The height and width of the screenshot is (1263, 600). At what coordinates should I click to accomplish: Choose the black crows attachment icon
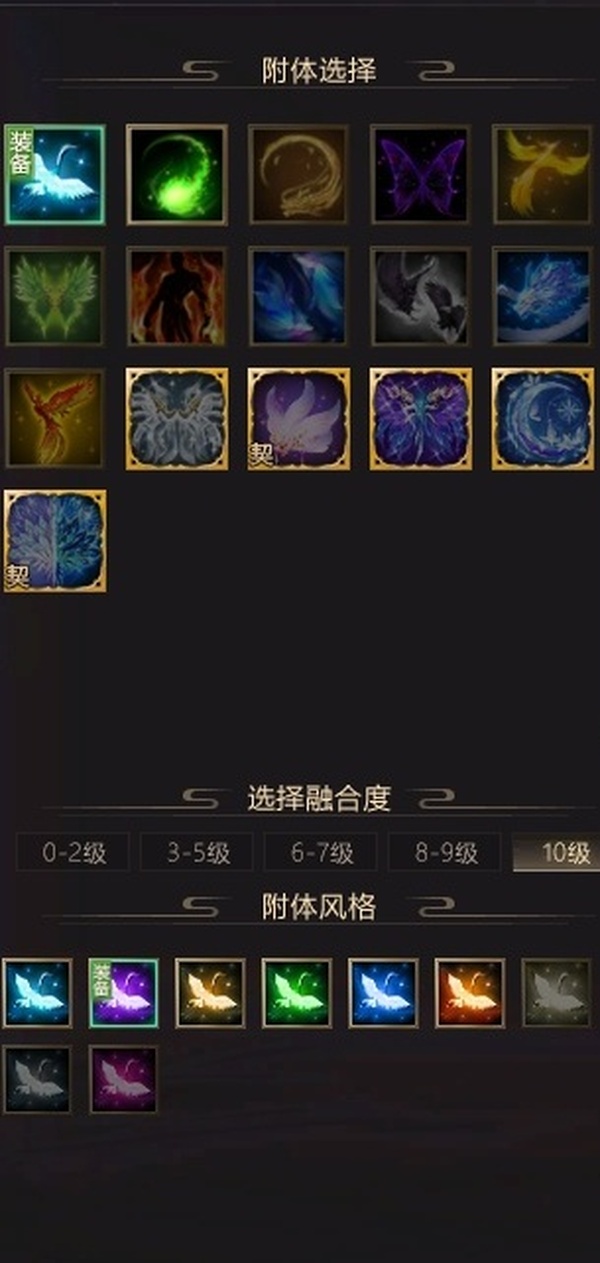coord(420,296)
